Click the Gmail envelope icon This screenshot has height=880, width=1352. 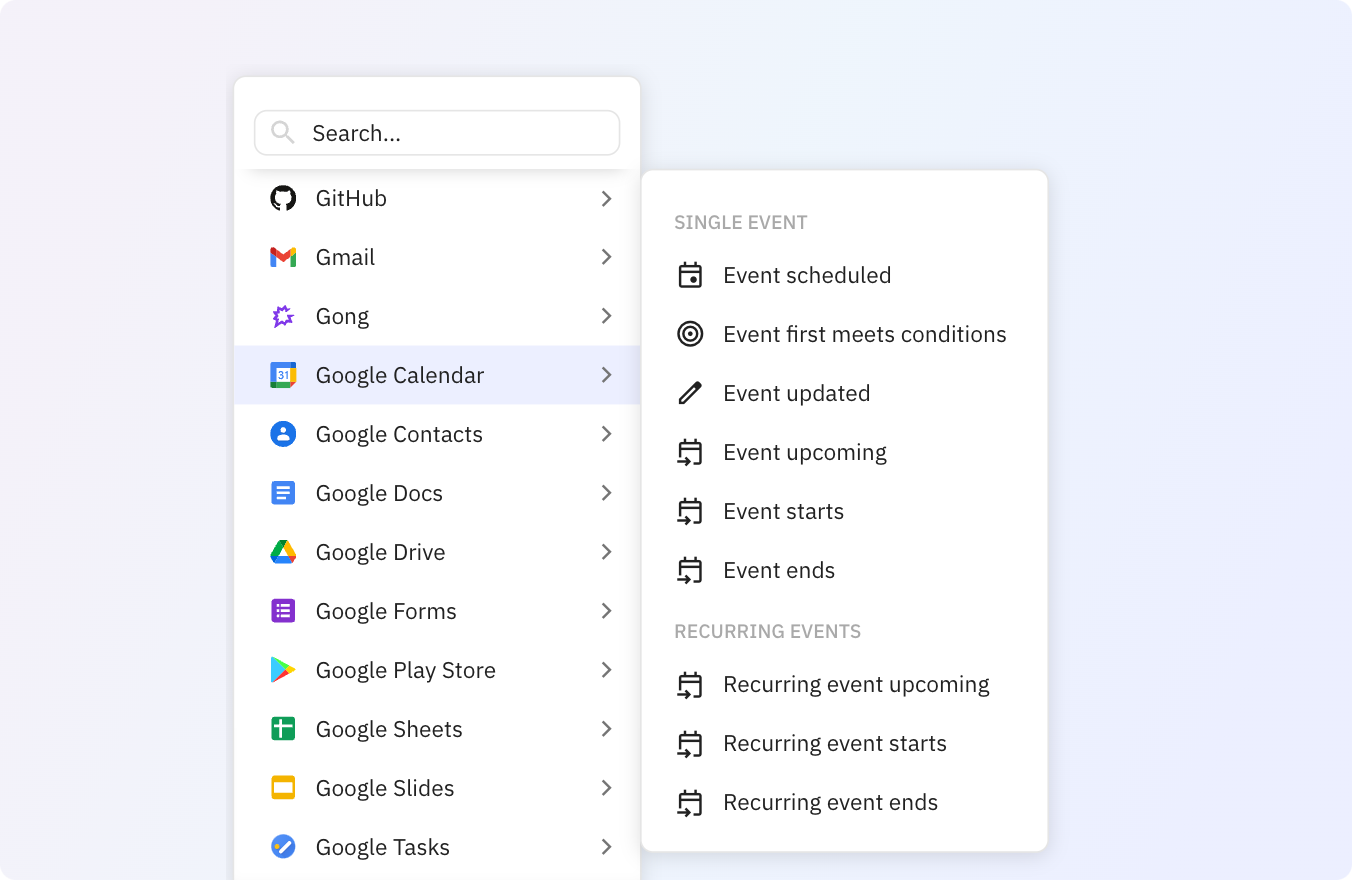(283, 257)
